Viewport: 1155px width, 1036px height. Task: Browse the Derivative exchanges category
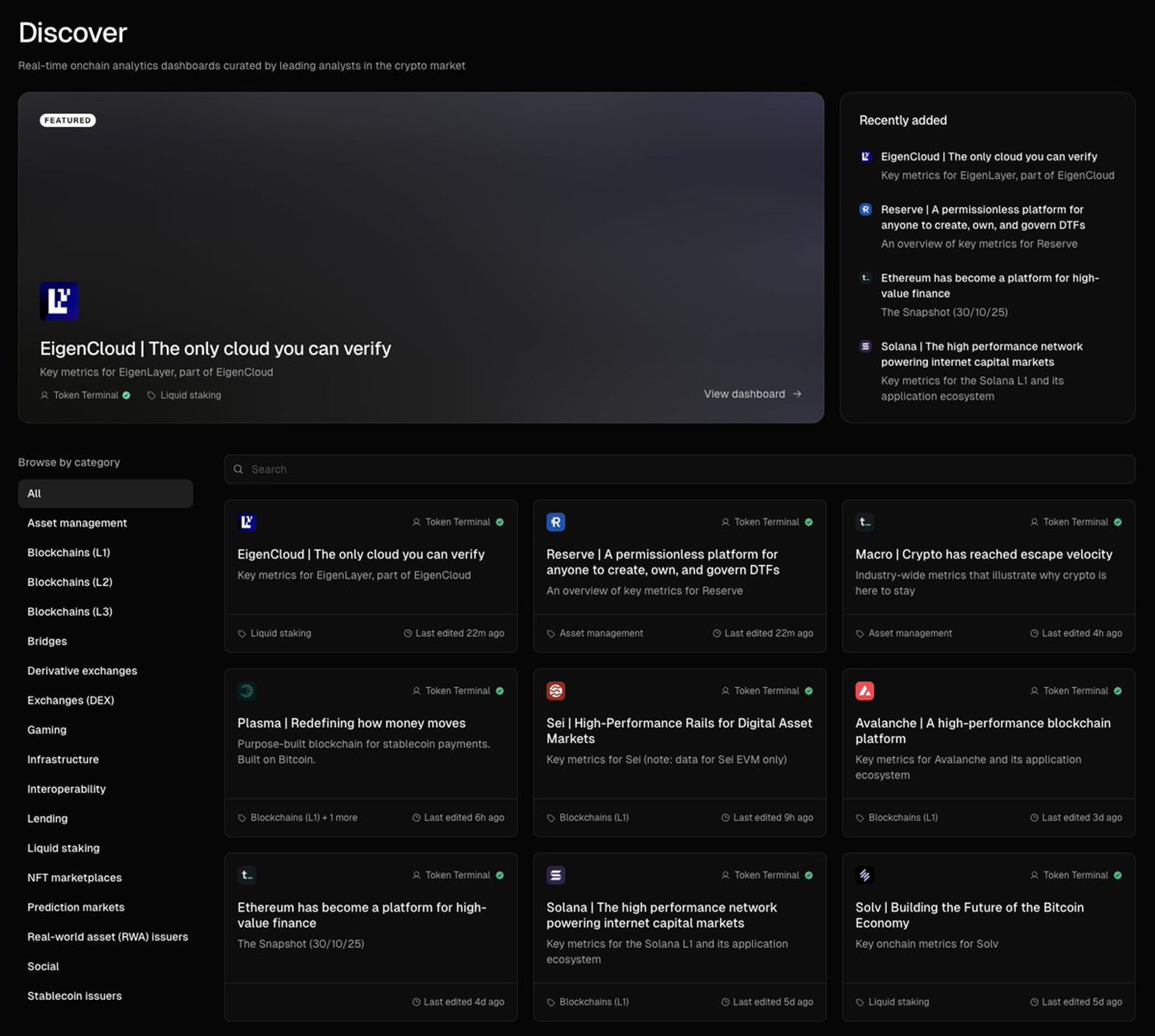82,670
